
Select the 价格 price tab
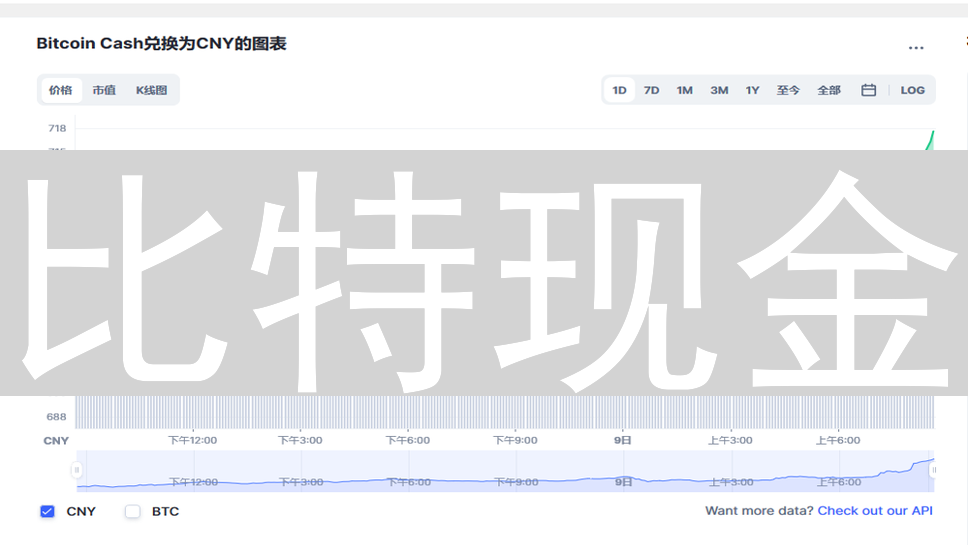[61, 90]
